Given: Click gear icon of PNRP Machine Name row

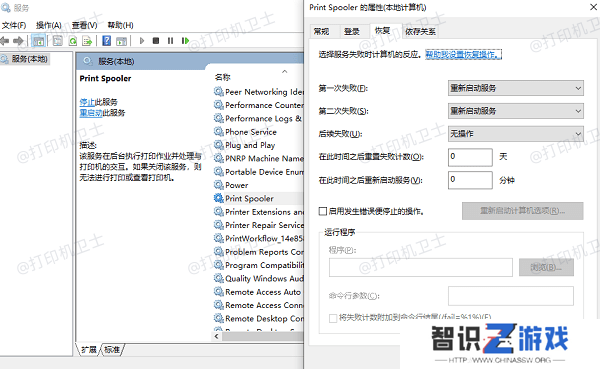Looking at the screenshot, I should (218, 158).
